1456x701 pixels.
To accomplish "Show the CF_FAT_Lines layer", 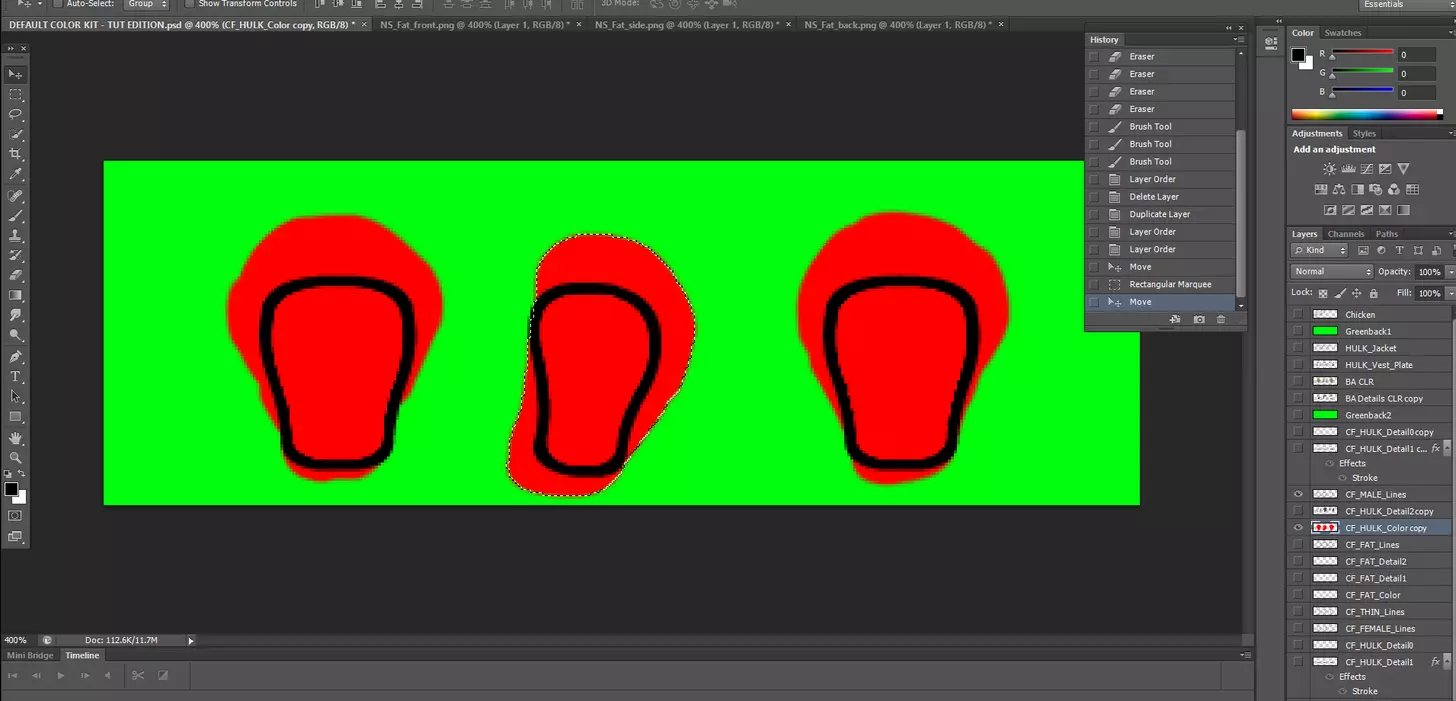I will coord(1298,545).
